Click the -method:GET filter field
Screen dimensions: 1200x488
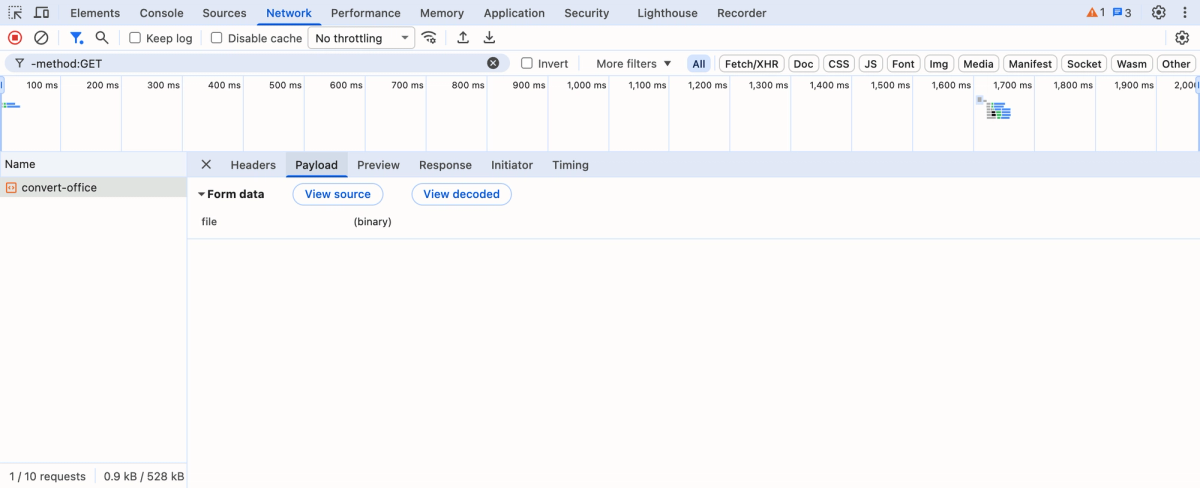[256, 63]
